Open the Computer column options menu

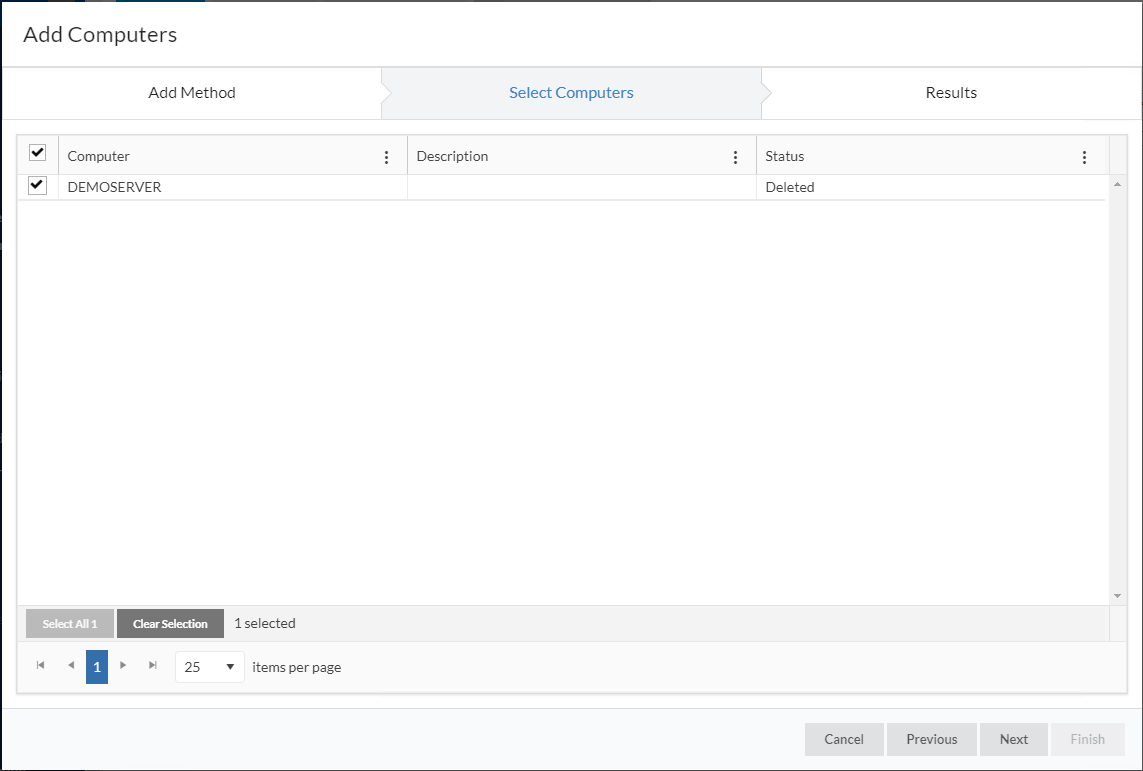386,157
